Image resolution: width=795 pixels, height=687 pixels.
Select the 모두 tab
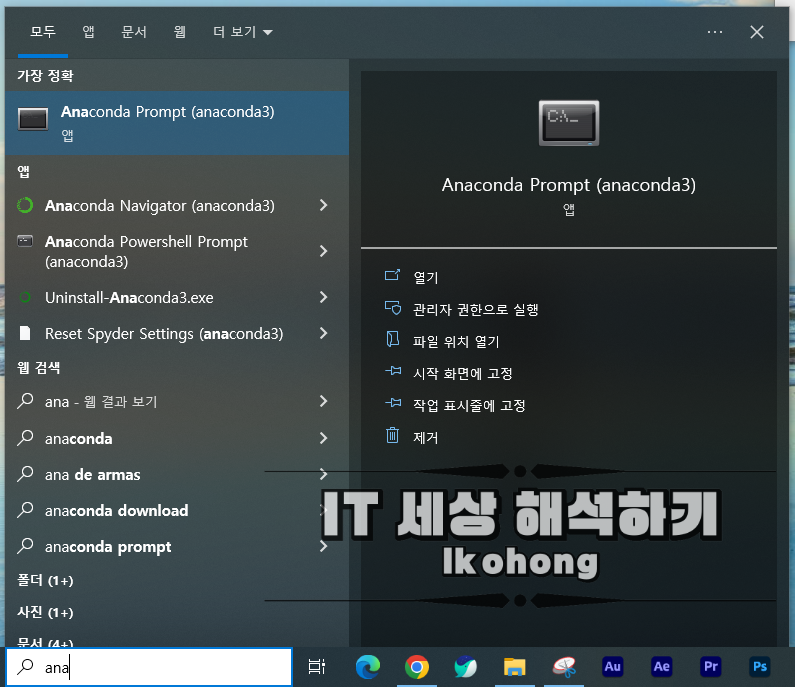43,32
